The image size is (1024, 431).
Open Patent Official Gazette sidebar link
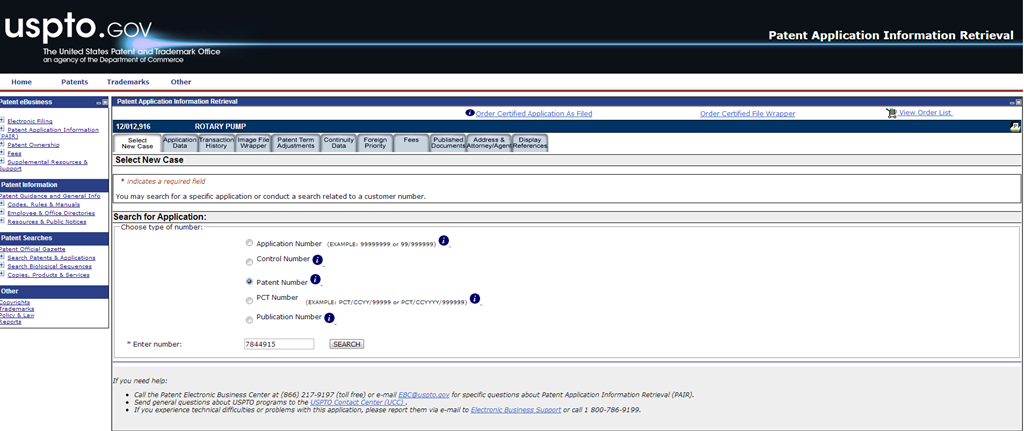coord(31,249)
